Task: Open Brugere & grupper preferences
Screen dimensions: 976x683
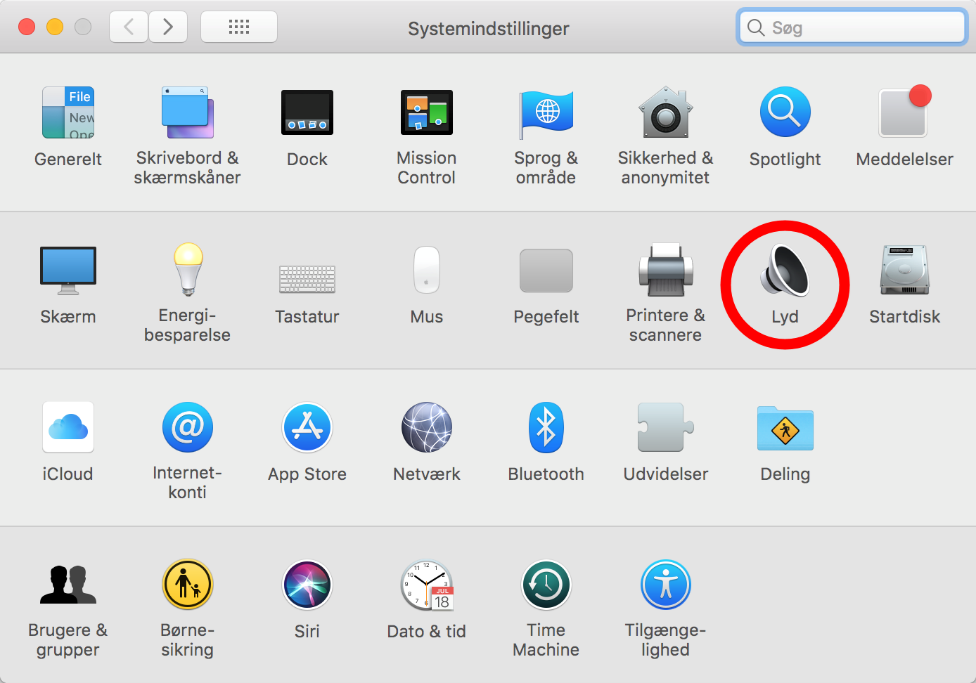Action: (x=67, y=585)
